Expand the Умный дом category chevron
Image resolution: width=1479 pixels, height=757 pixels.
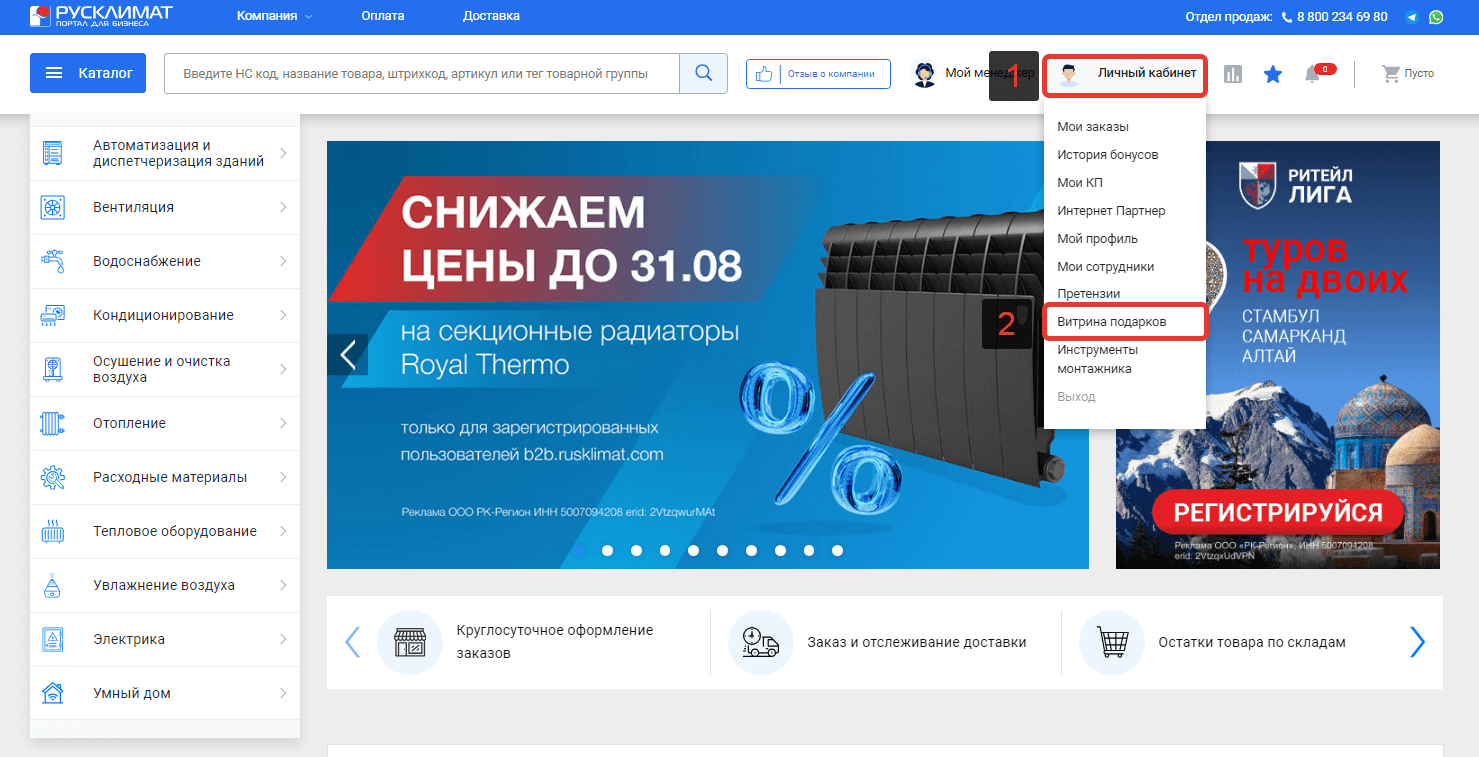(283, 693)
